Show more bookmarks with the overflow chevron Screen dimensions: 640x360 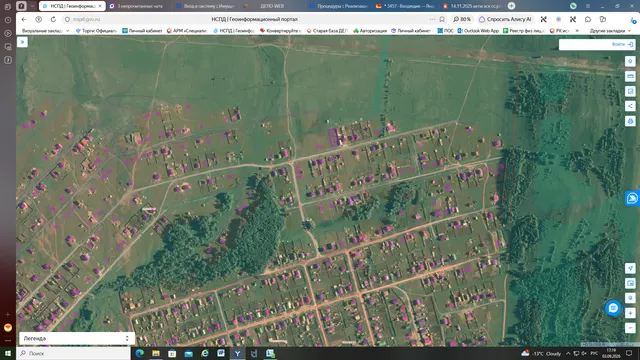click(x=577, y=31)
